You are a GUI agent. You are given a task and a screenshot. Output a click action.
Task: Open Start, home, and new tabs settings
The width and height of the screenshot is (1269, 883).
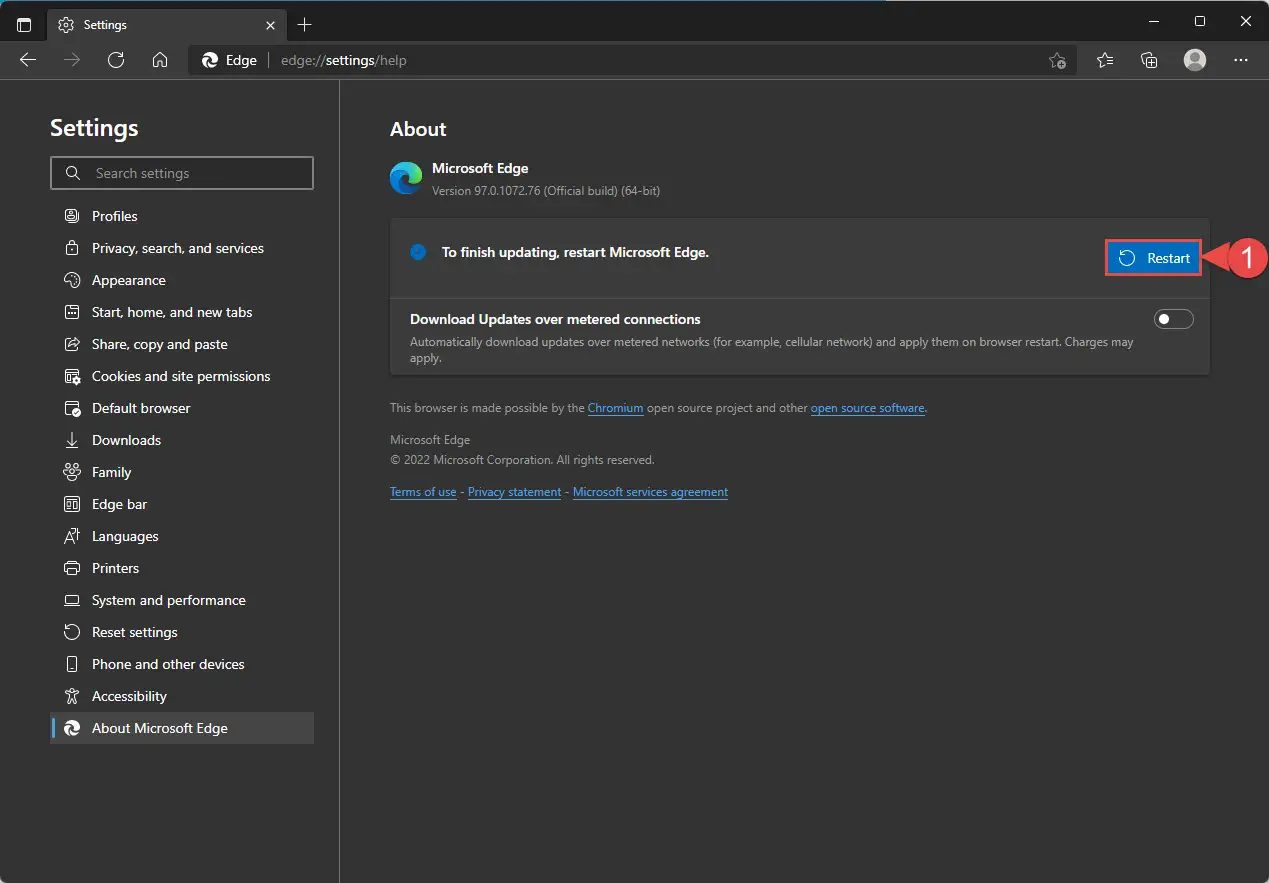(x=182, y=312)
